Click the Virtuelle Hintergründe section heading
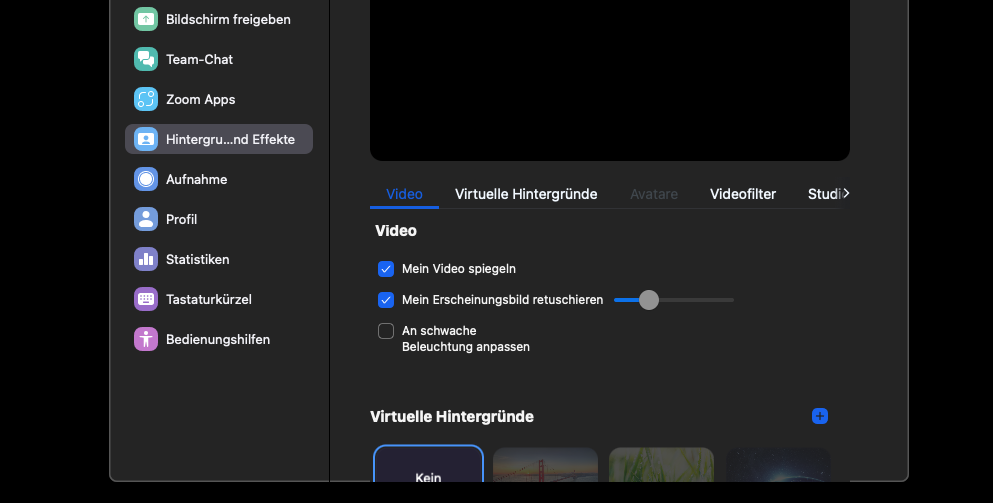This screenshot has height=503, width=993. 452,416
